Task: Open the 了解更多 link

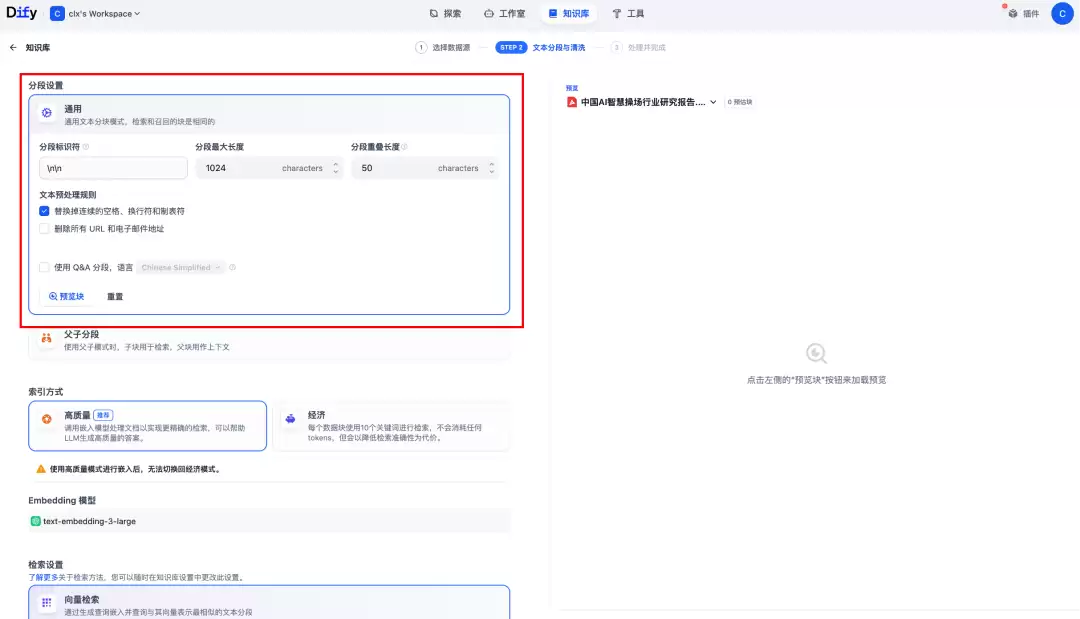Action: point(43,578)
